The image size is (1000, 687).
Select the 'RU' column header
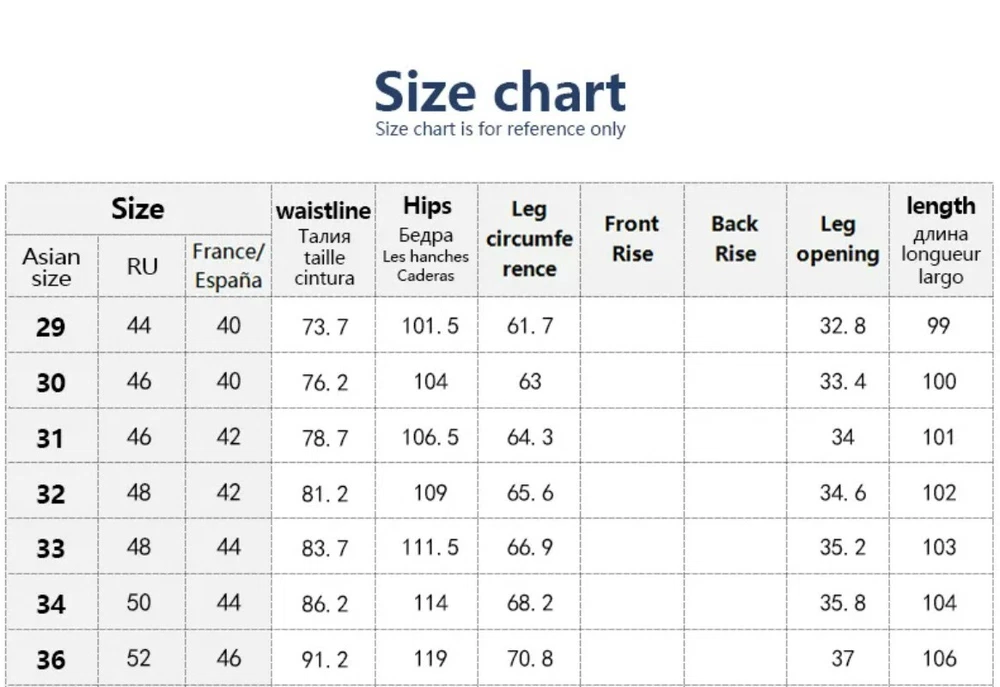pos(141,267)
